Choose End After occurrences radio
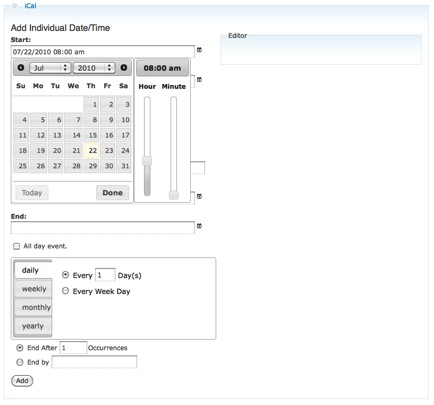Screen dimensions: 434x405 coord(20,348)
